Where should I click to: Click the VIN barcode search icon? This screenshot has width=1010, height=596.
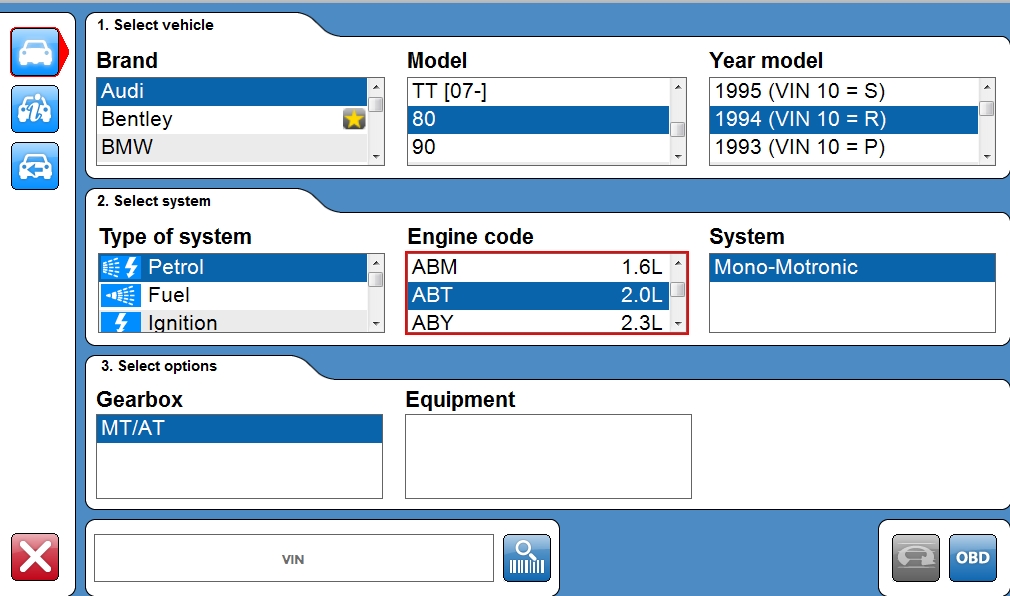[x=526, y=557]
